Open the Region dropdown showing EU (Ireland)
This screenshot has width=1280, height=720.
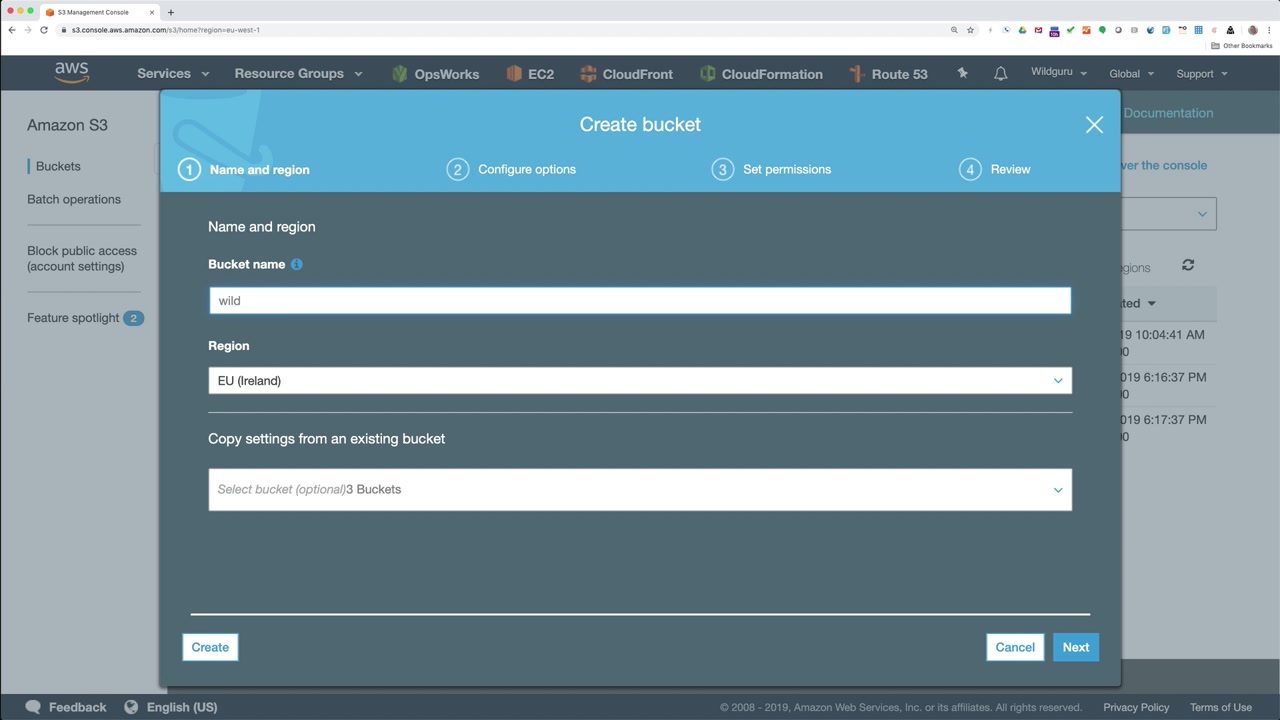(640, 381)
